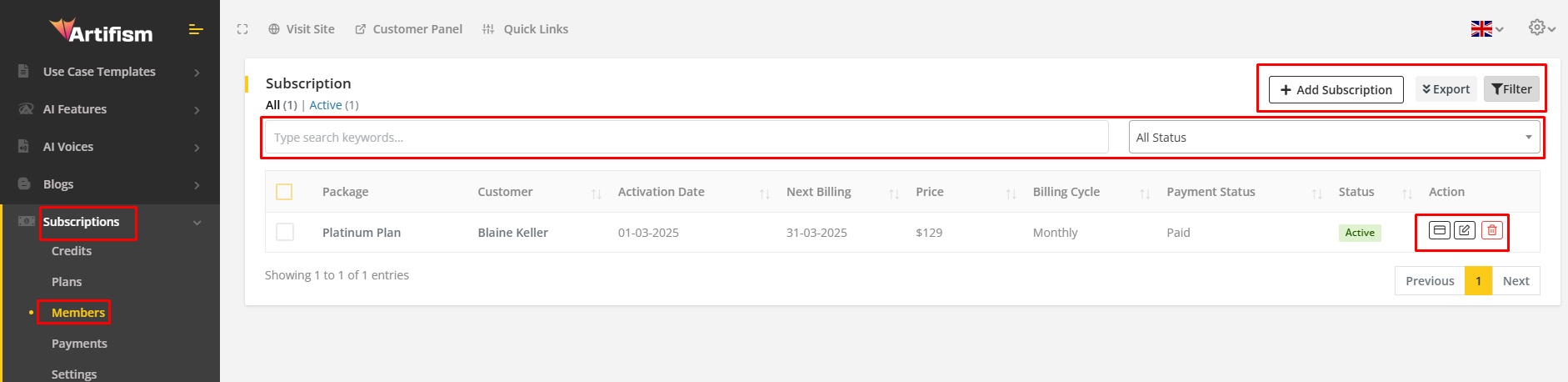Sort table by the Customer column arrows

[596, 194]
